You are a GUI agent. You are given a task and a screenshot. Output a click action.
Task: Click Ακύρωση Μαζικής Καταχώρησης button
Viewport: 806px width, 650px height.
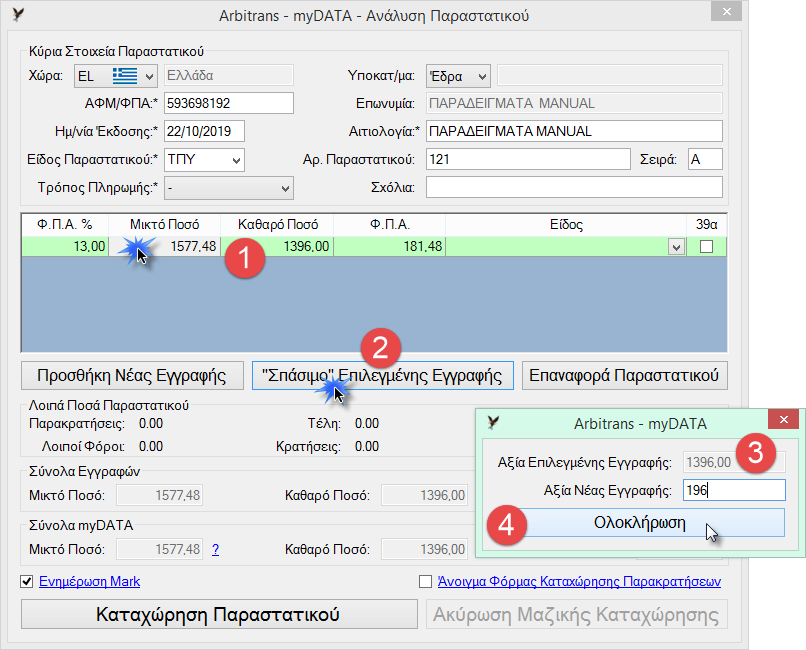[x=576, y=615]
